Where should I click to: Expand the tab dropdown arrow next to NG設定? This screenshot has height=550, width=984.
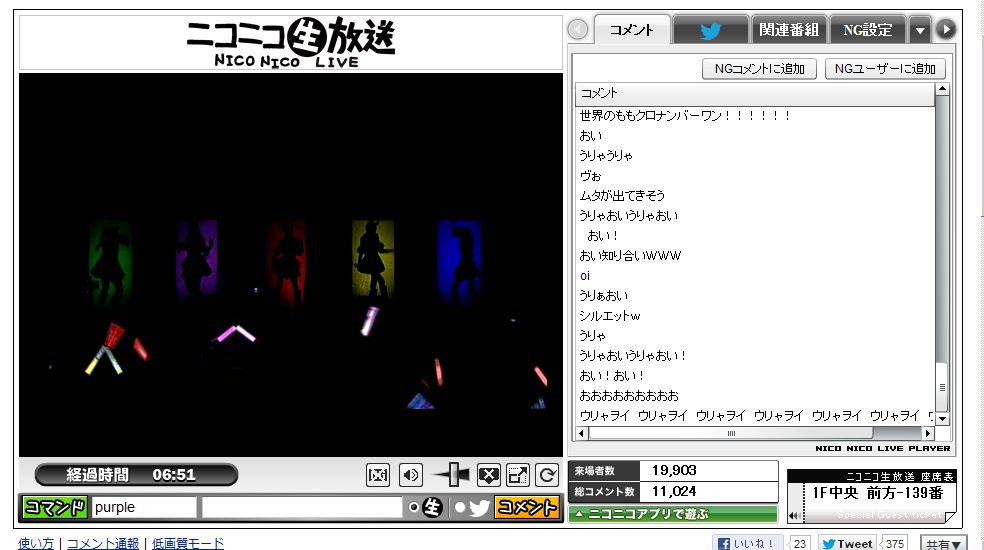(920, 30)
